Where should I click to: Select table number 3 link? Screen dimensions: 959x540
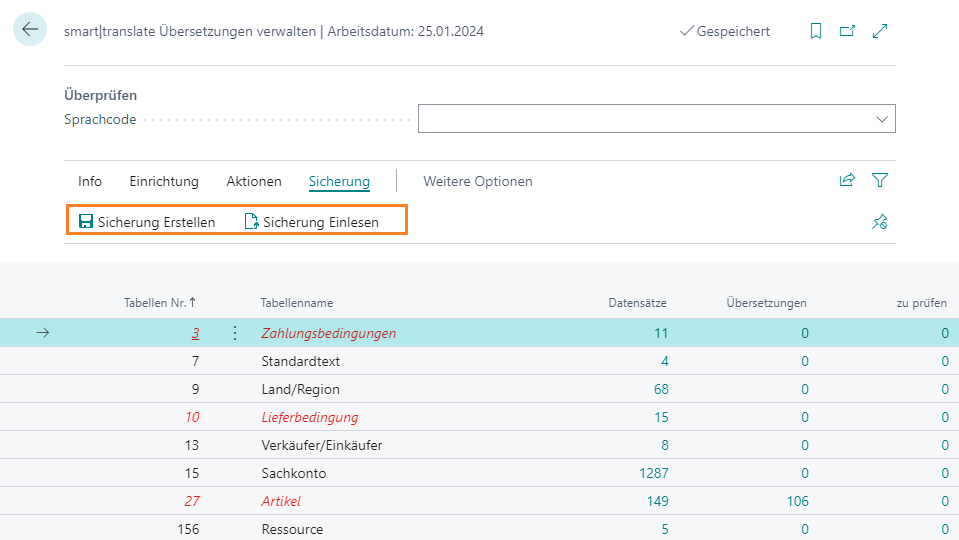click(195, 333)
